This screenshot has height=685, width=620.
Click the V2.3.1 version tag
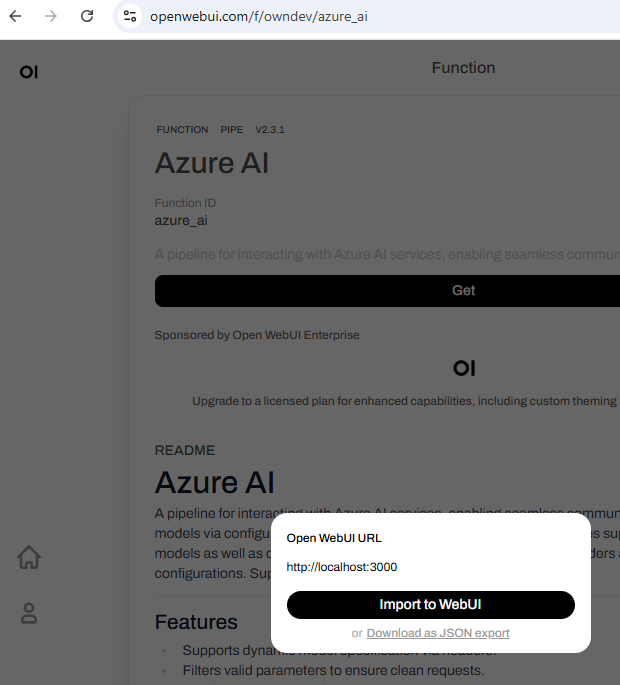270,130
